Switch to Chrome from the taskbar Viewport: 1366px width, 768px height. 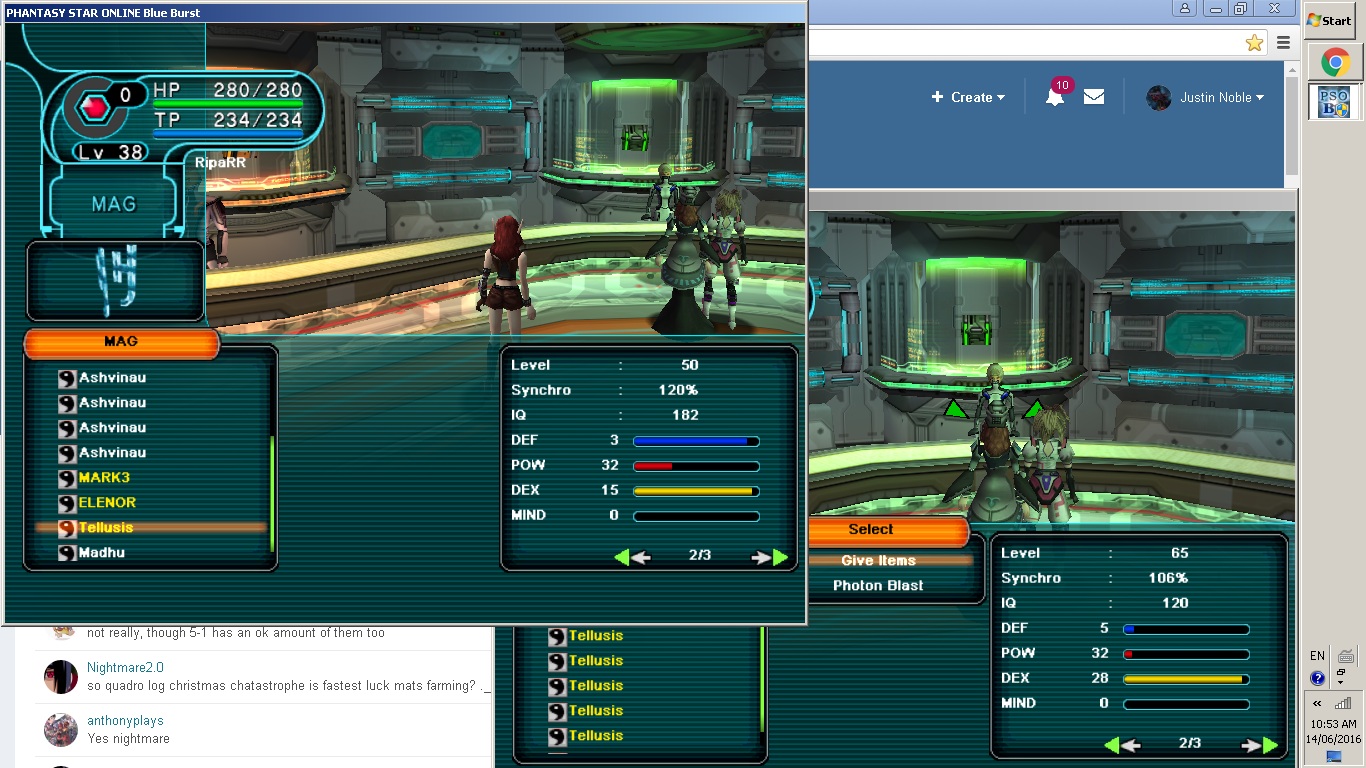click(1335, 63)
